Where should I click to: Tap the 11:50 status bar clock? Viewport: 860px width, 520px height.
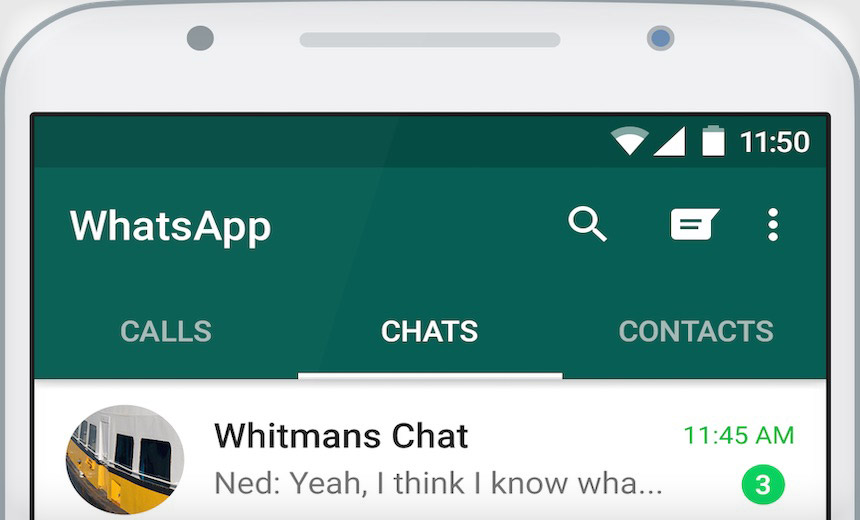tap(774, 142)
